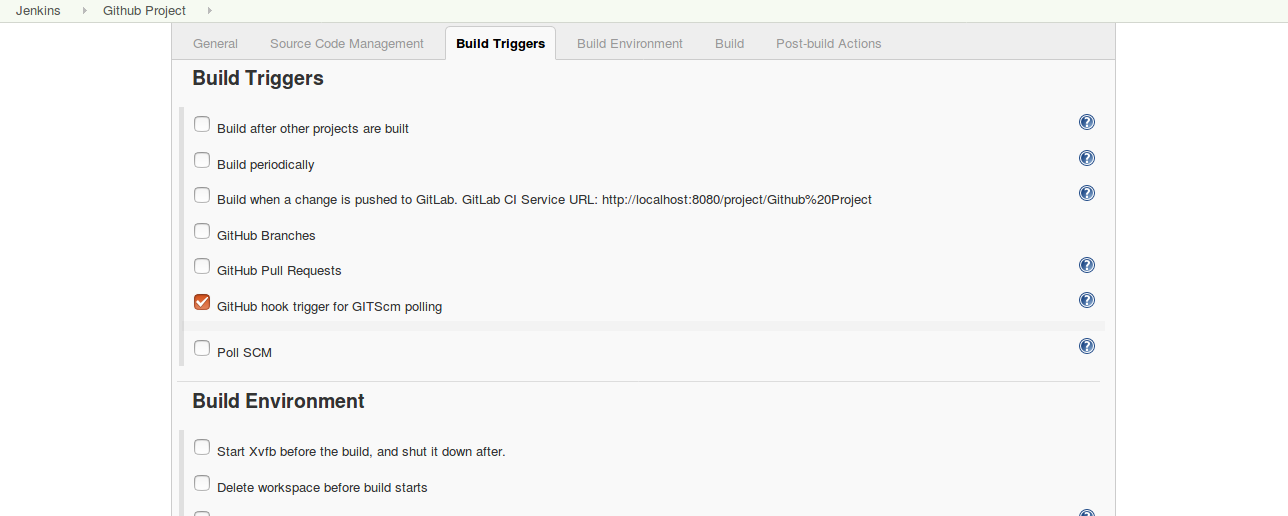Screen dimensions: 1288x516
Task: Open the Poll SCM help icon
Action: [x=1087, y=346]
